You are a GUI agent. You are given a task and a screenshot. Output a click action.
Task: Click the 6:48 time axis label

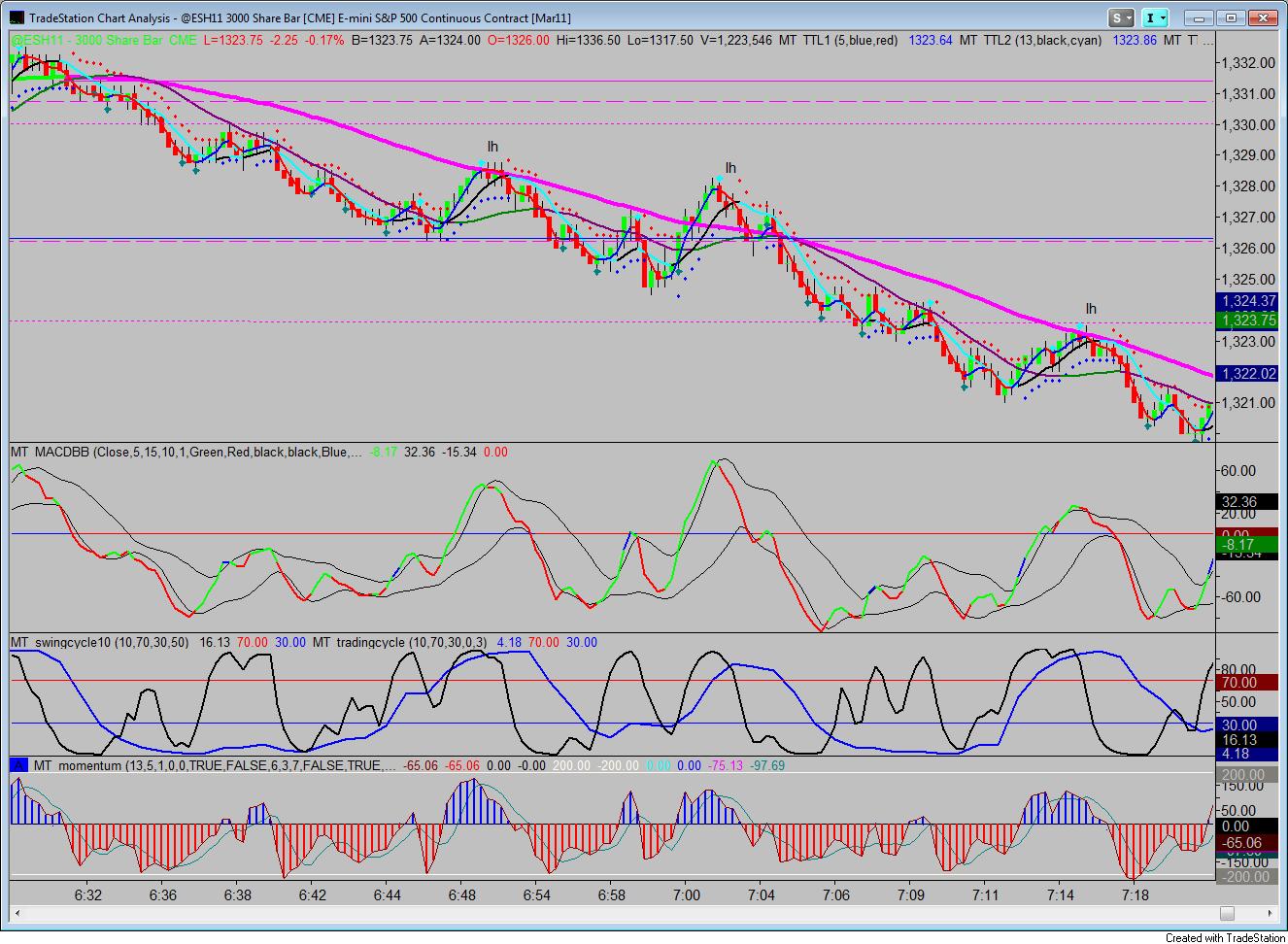point(461,894)
